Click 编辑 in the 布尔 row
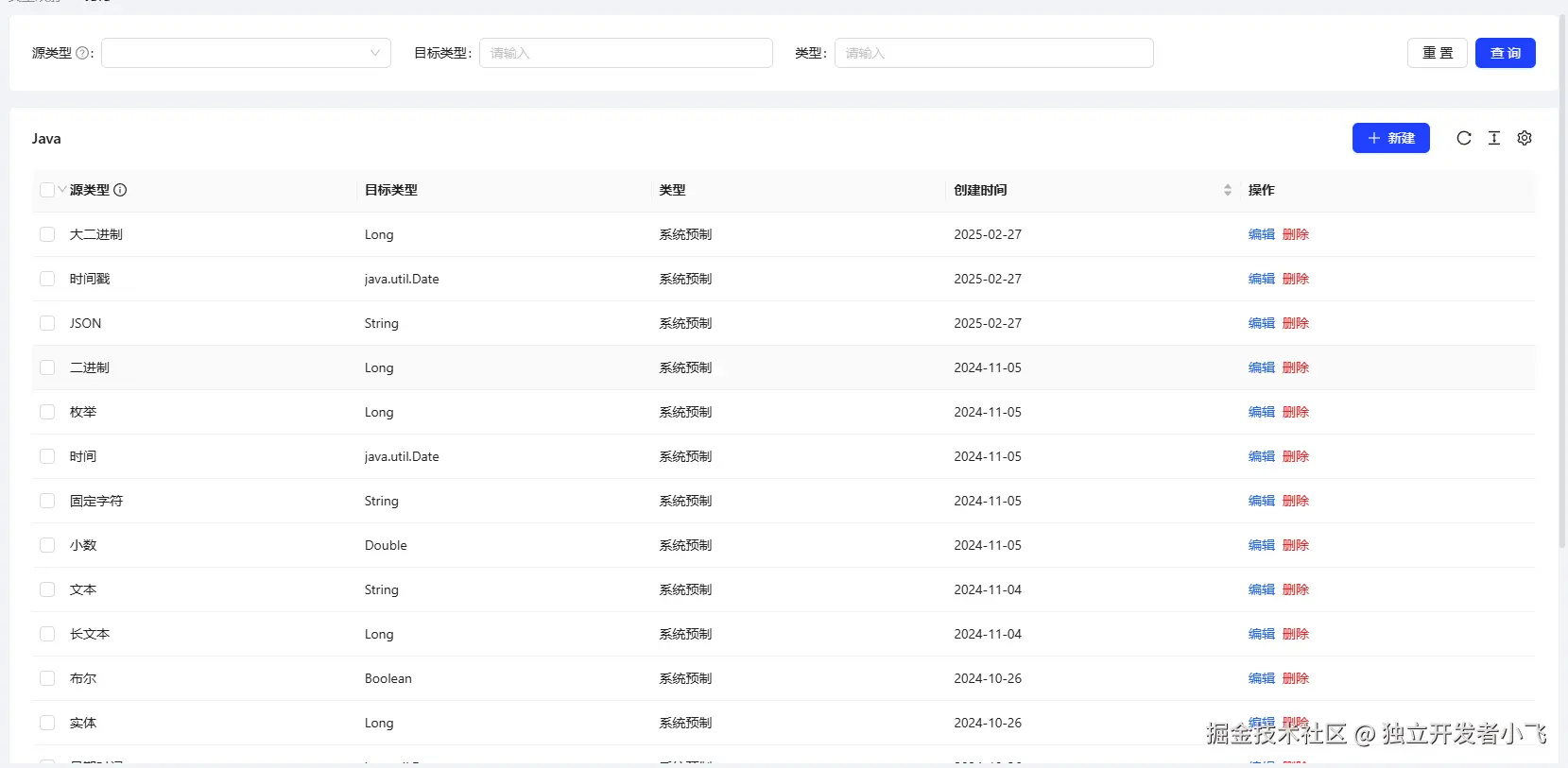 click(x=1261, y=678)
